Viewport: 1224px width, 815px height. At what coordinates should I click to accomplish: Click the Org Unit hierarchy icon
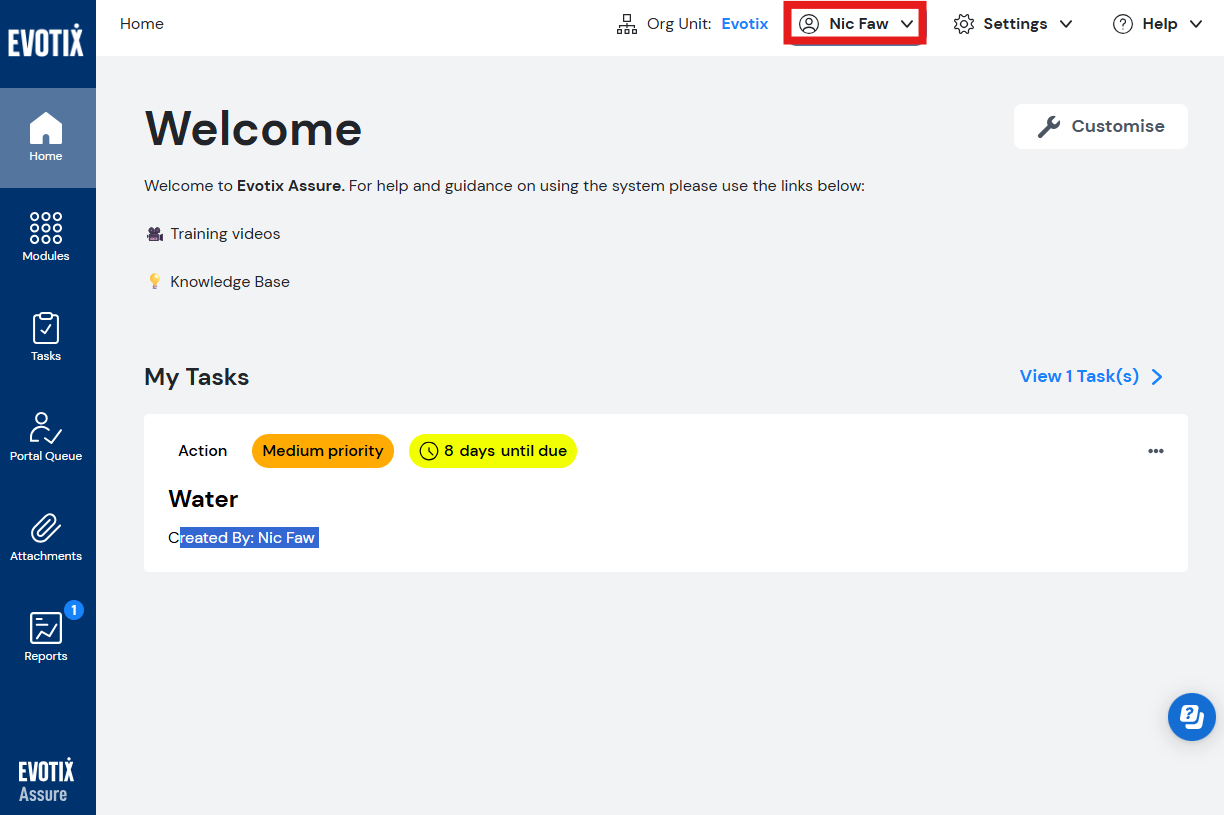[x=627, y=24]
